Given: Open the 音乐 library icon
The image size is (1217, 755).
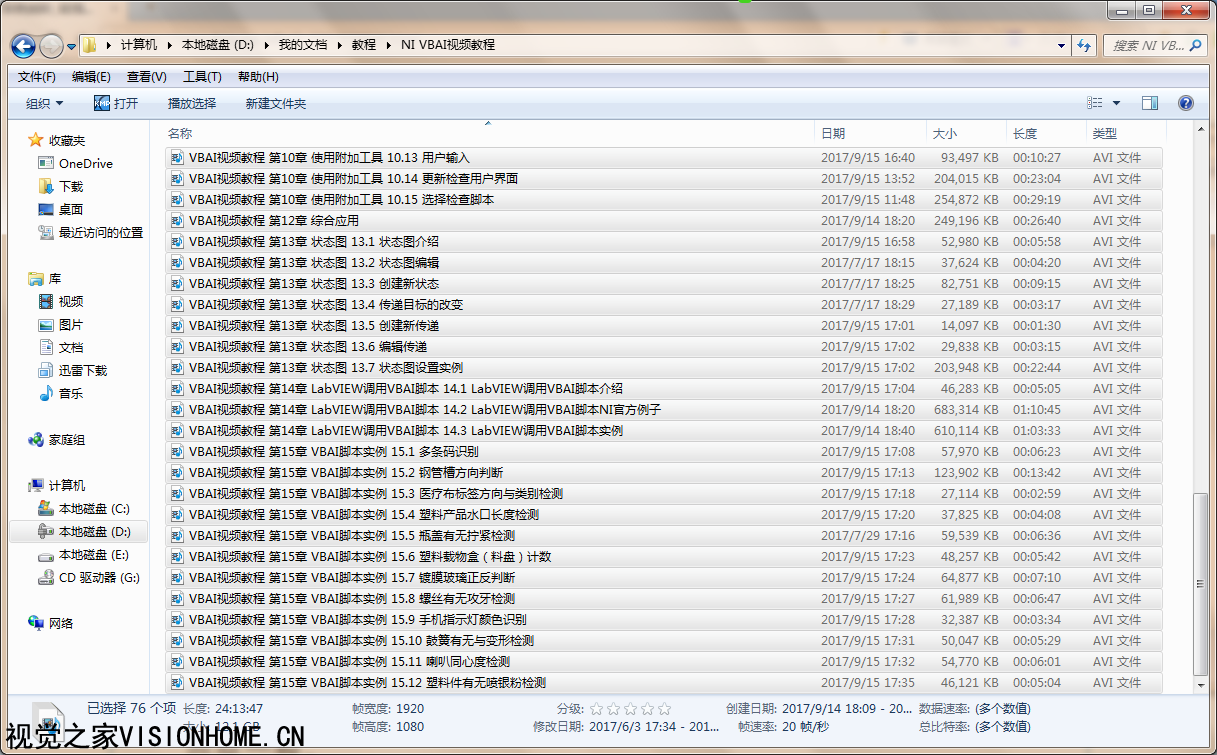Looking at the screenshot, I should pos(46,393).
